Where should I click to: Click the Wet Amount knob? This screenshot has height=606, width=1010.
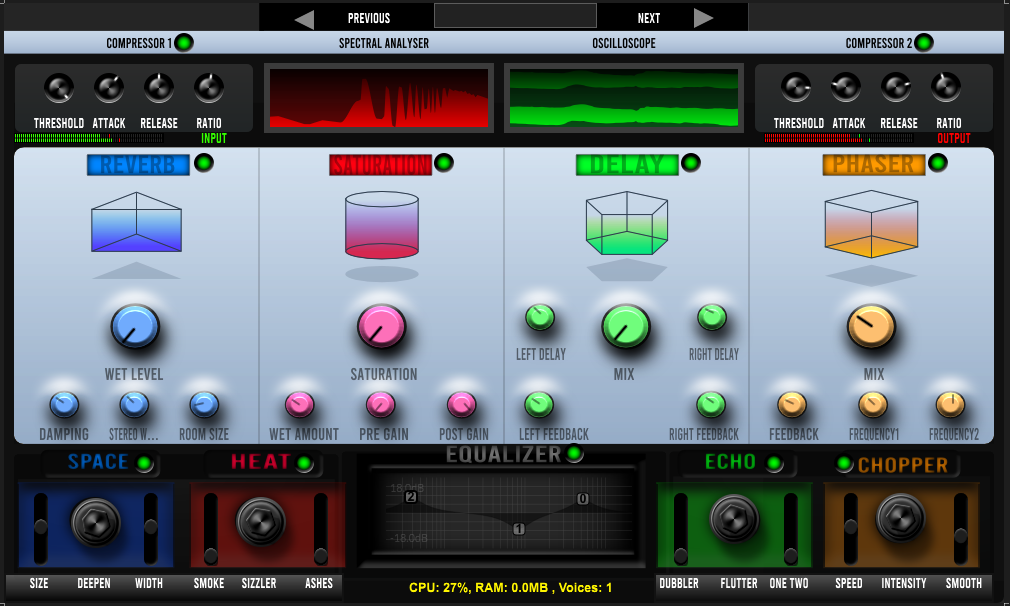click(x=300, y=405)
